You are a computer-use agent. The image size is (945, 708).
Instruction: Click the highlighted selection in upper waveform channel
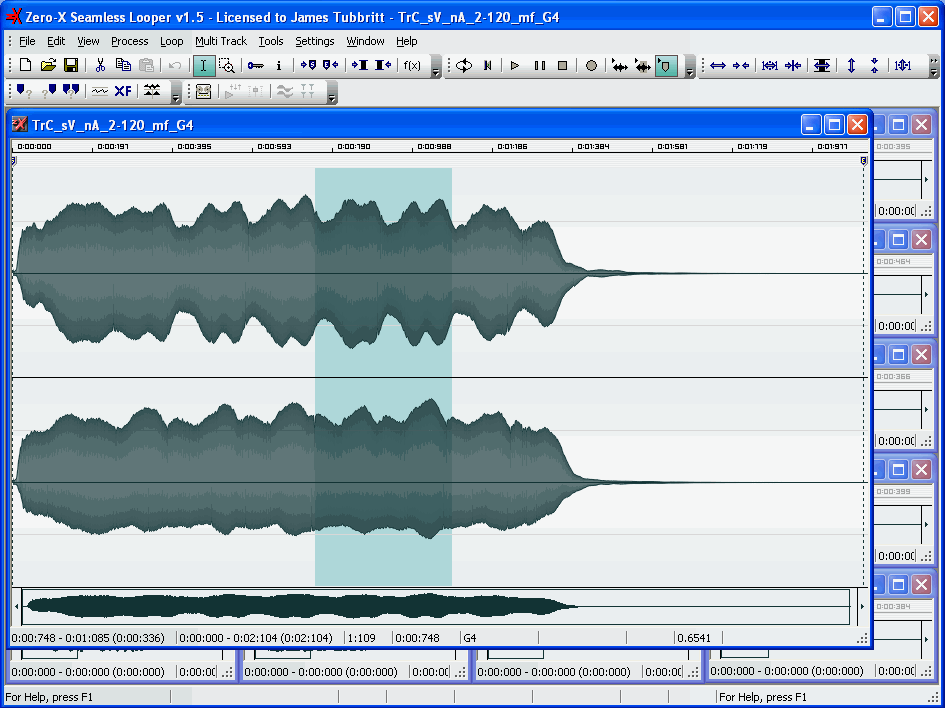coord(383,272)
